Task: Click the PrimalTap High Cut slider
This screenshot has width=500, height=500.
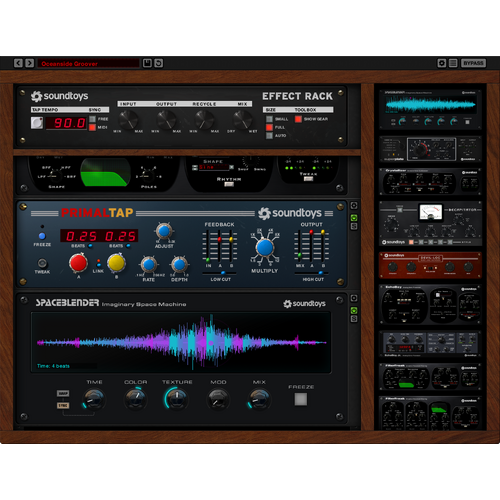Action: point(311,273)
